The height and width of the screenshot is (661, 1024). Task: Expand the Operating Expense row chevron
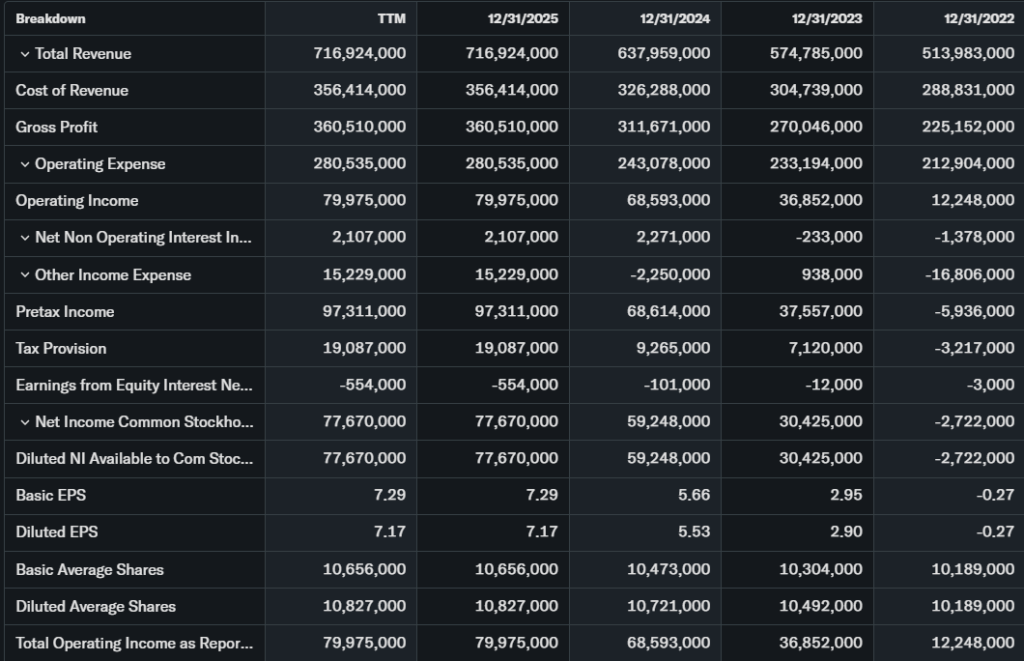tap(25, 164)
